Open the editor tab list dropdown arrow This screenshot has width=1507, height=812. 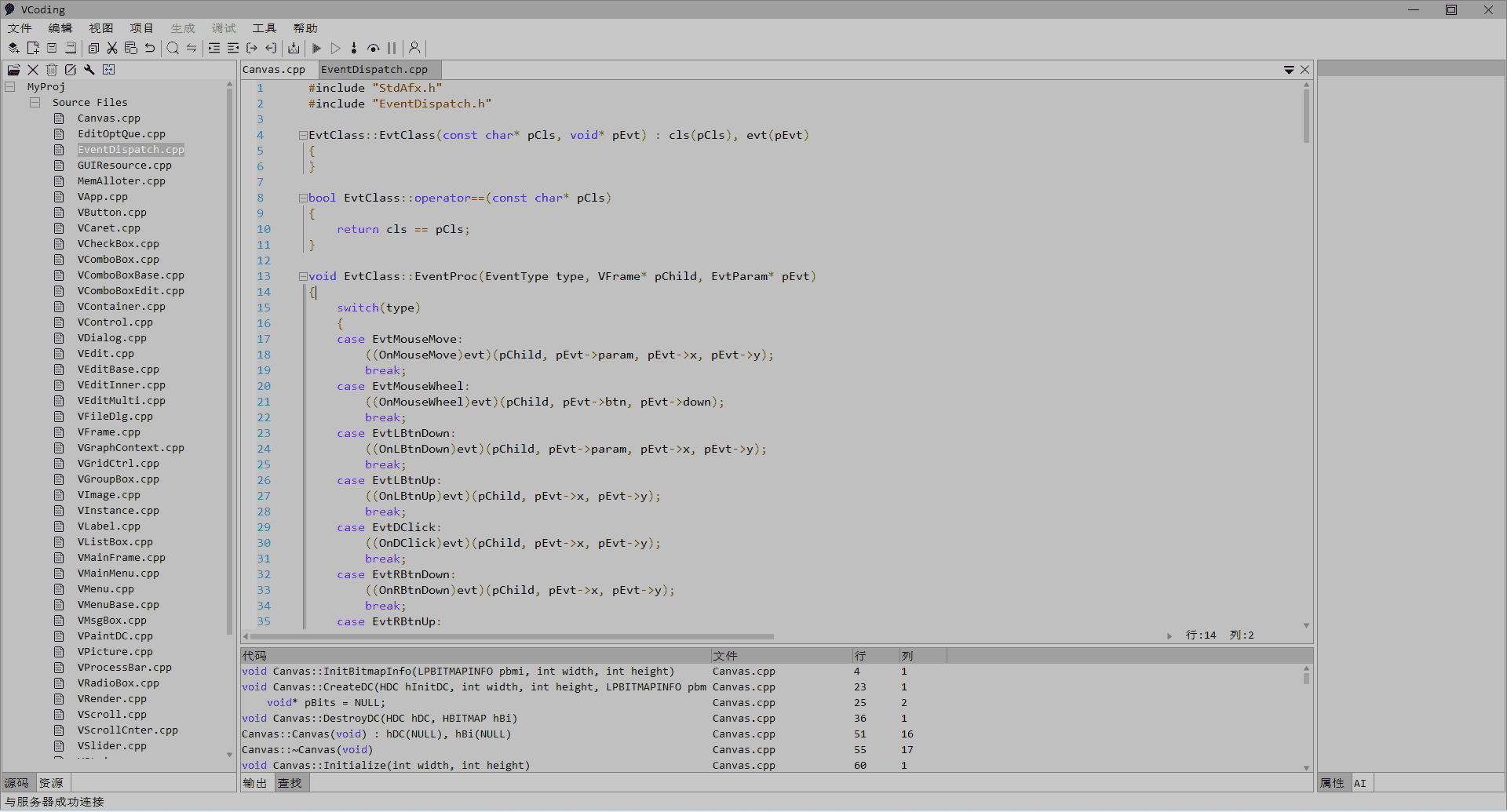pos(1289,70)
